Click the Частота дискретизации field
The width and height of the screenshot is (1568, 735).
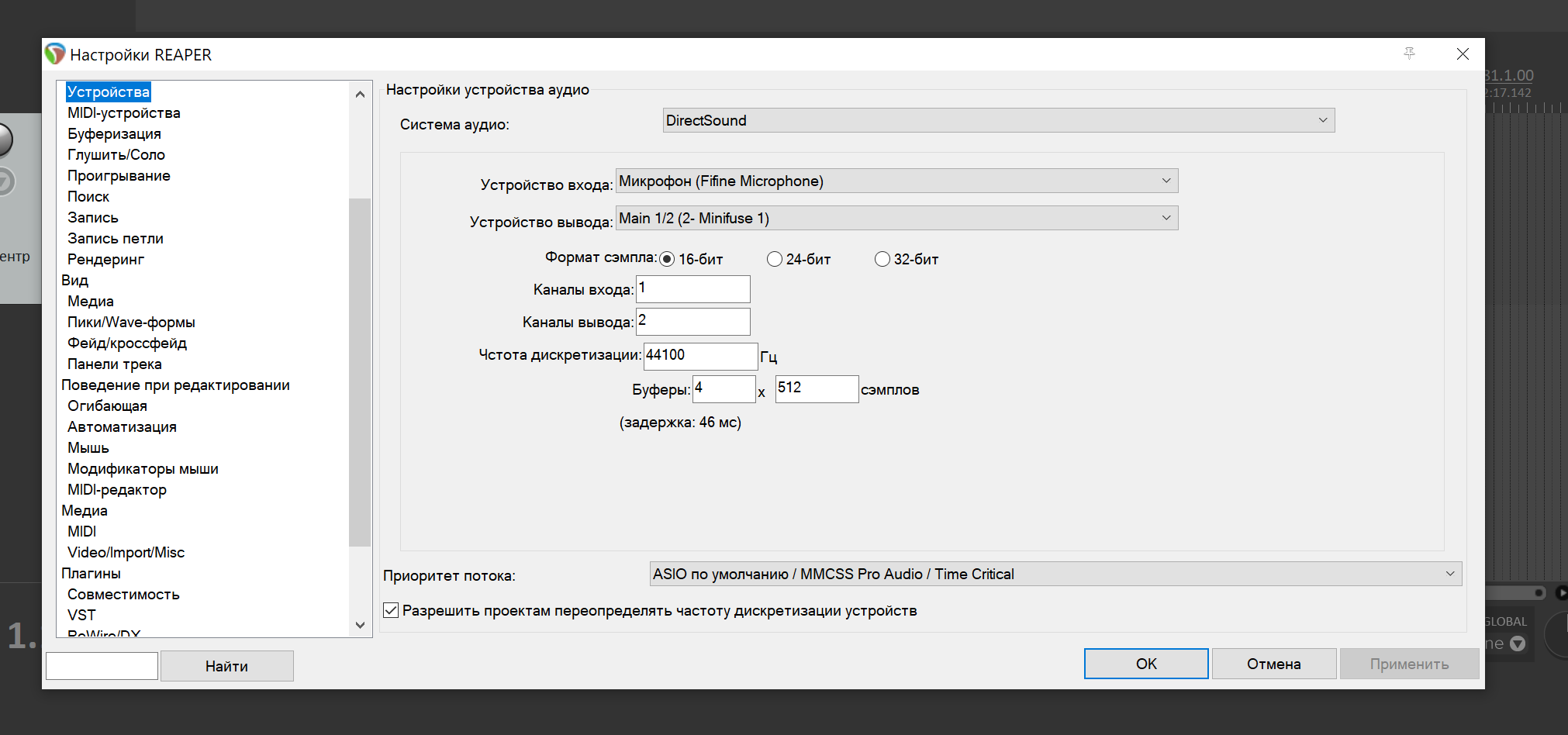(701, 357)
